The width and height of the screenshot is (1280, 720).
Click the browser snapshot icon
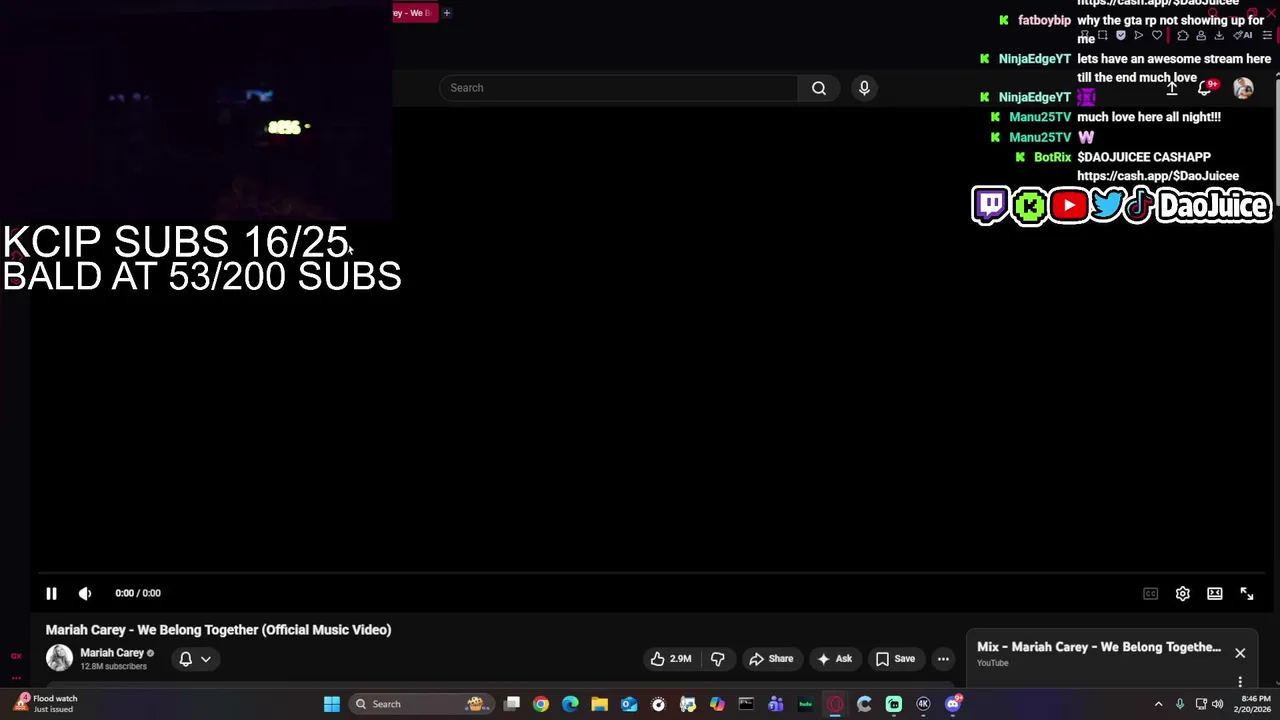[x=1102, y=35]
